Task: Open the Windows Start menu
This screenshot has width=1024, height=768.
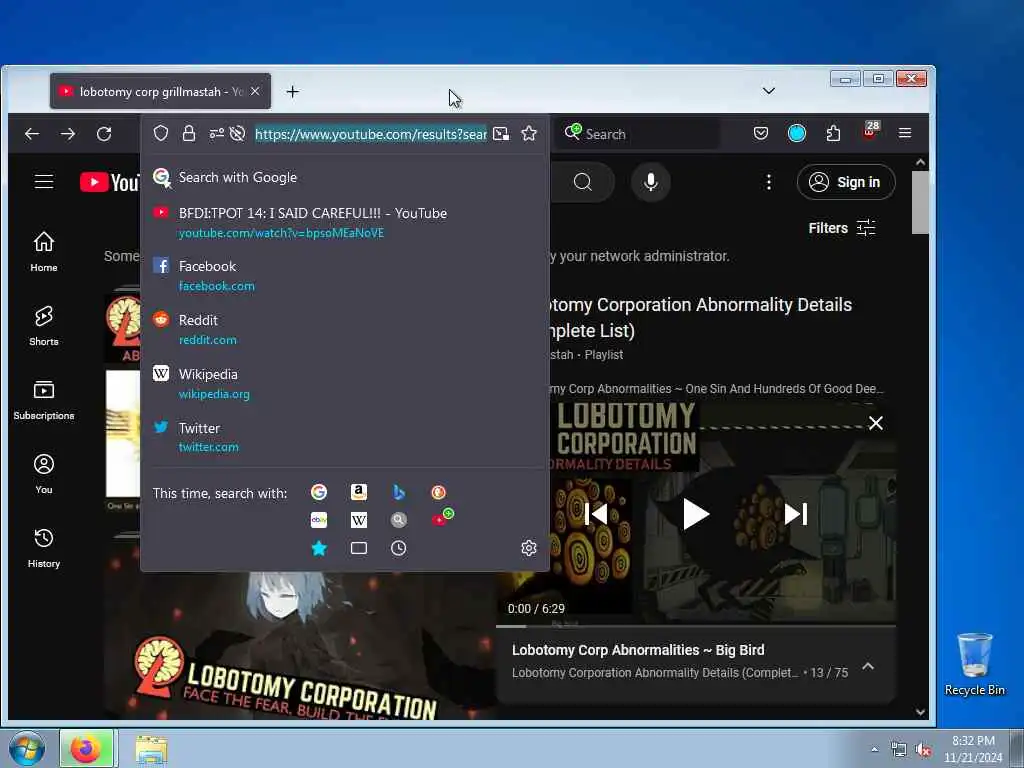Action: [x=27, y=748]
